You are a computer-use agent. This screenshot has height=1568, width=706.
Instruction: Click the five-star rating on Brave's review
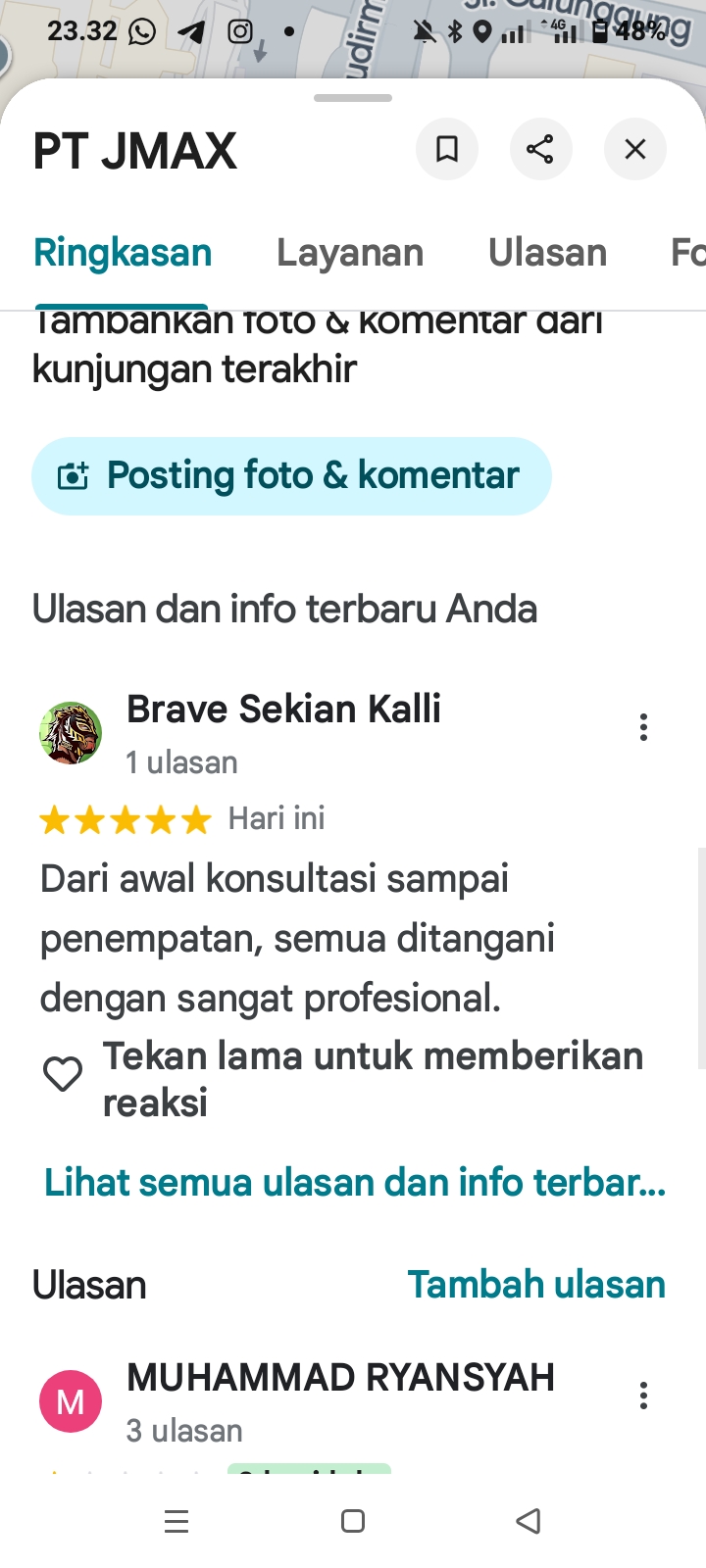[x=126, y=819]
